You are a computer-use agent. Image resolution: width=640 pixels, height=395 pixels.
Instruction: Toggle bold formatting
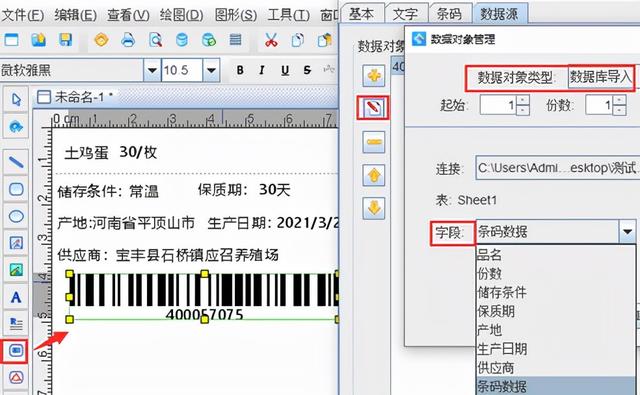pos(240,70)
